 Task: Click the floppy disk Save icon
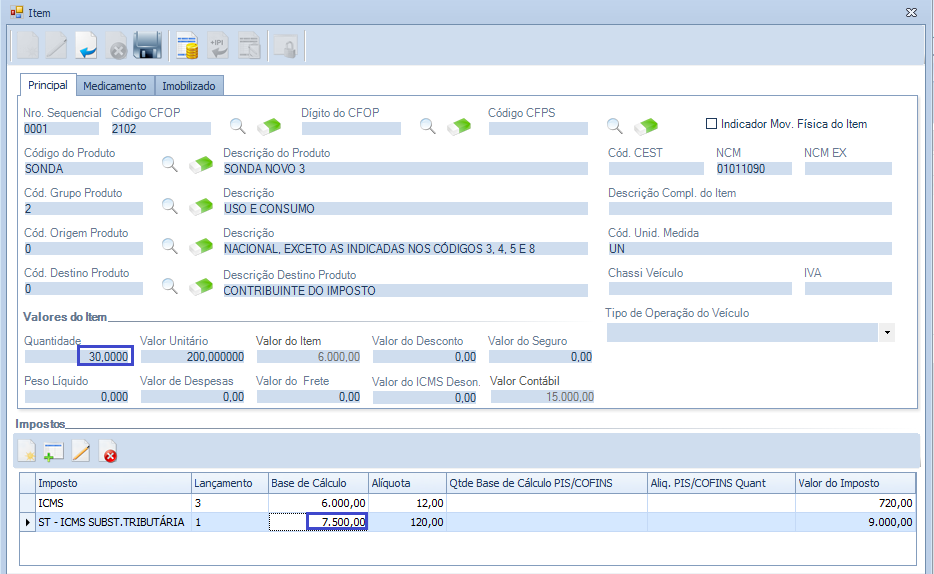148,46
